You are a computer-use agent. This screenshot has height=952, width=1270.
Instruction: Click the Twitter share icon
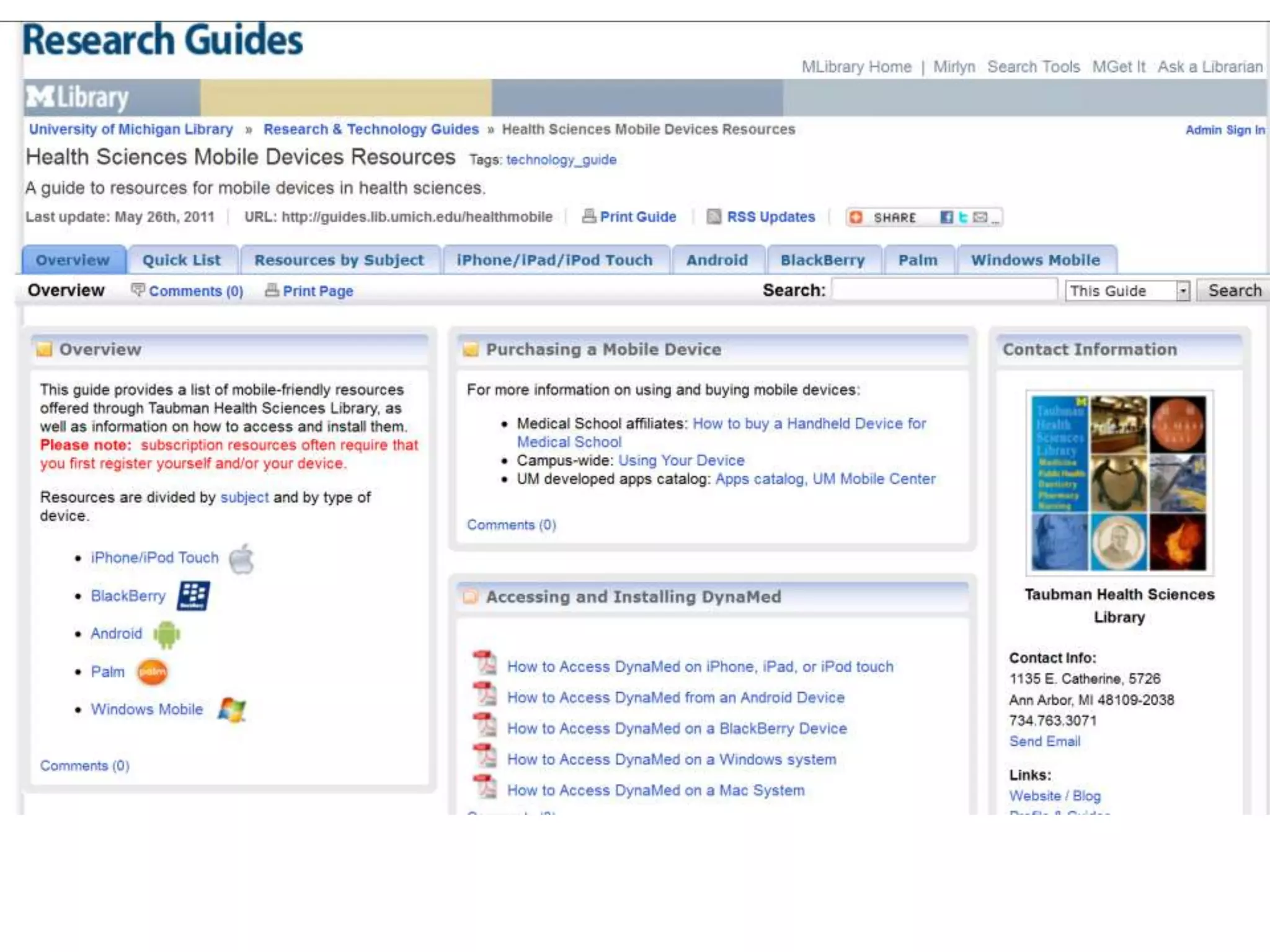(x=963, y=218)
